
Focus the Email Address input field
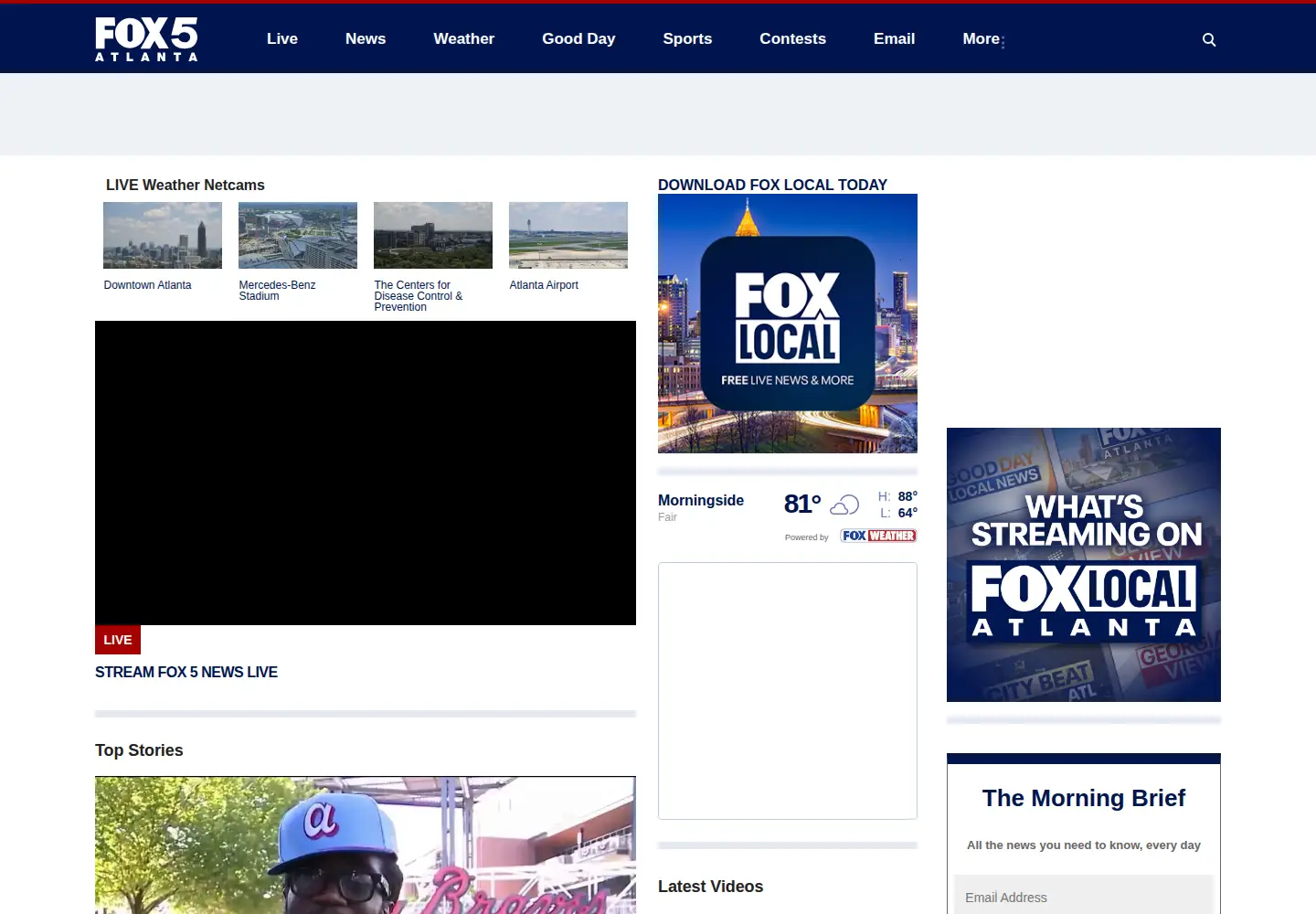click(1084, 897)
